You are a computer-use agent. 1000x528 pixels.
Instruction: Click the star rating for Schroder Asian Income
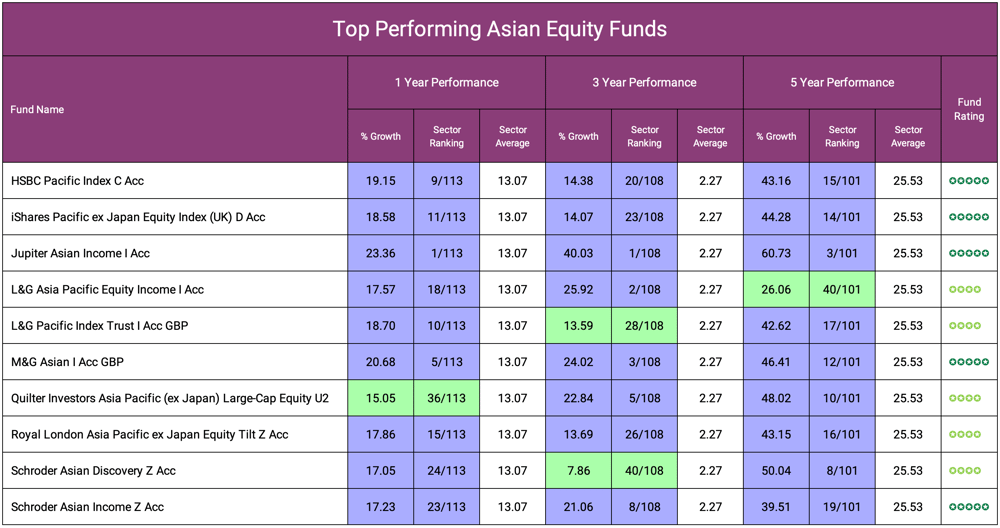(969, 507)
